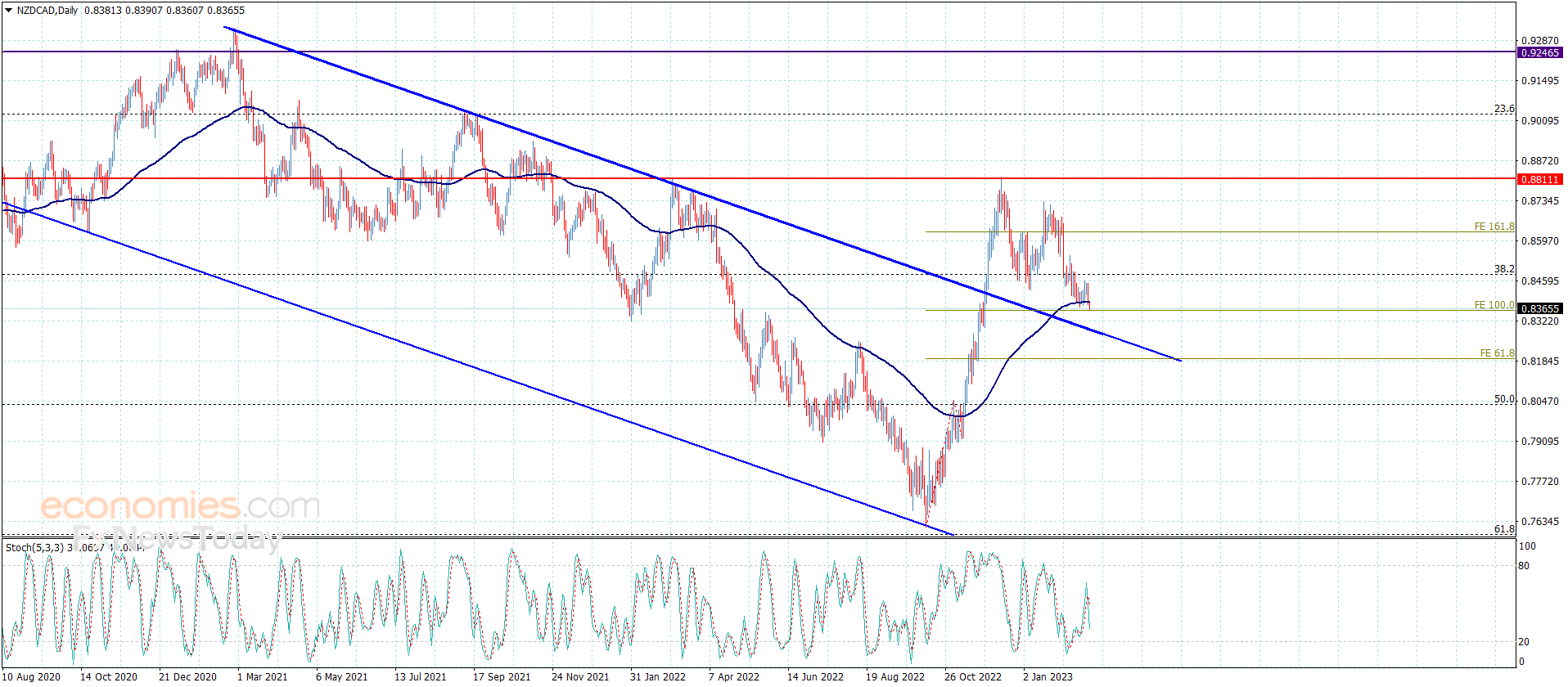Click 0.84595 on the price axis
The width and height of the screenshot is (1568, 687).
[x=1539, y=281]
